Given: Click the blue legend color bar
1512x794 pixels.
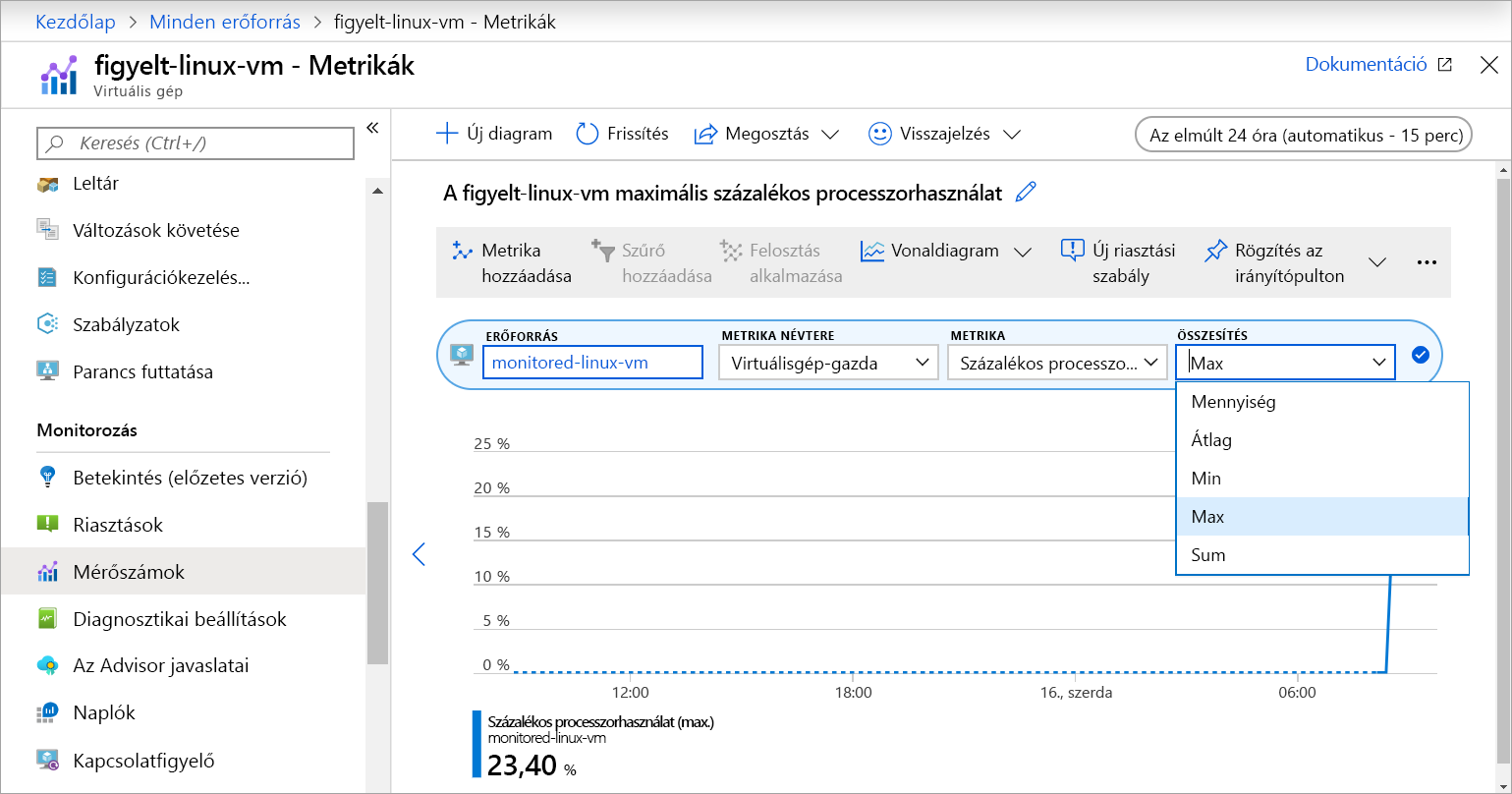Looking at the screenshot, I should 476,745.
